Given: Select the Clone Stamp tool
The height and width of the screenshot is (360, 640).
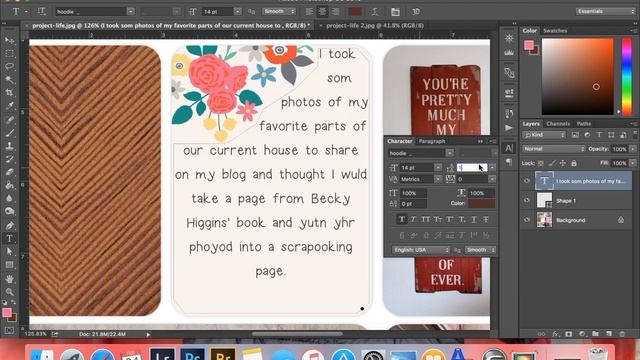Looking at the screenshot, I should 9,146.
